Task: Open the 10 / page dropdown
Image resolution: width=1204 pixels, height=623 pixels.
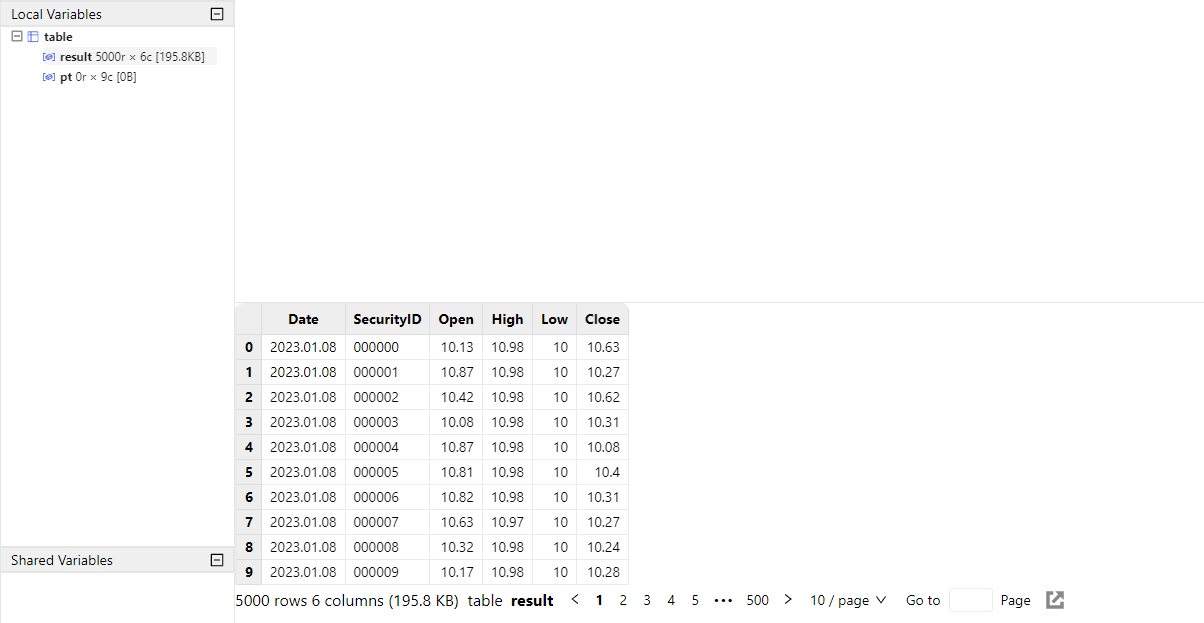Action: tap(848, 600)
